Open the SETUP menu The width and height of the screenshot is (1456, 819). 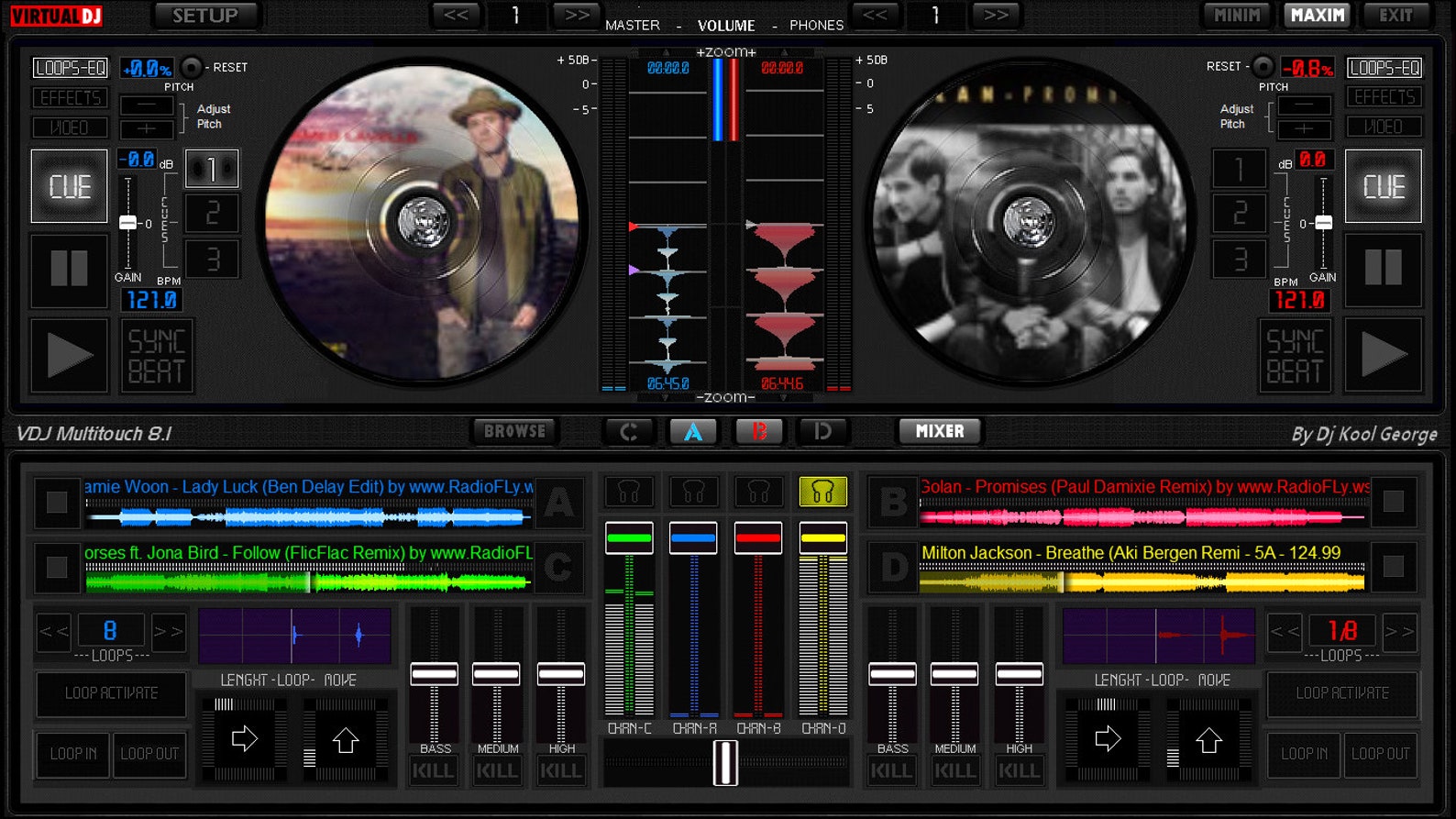point(205,16)
